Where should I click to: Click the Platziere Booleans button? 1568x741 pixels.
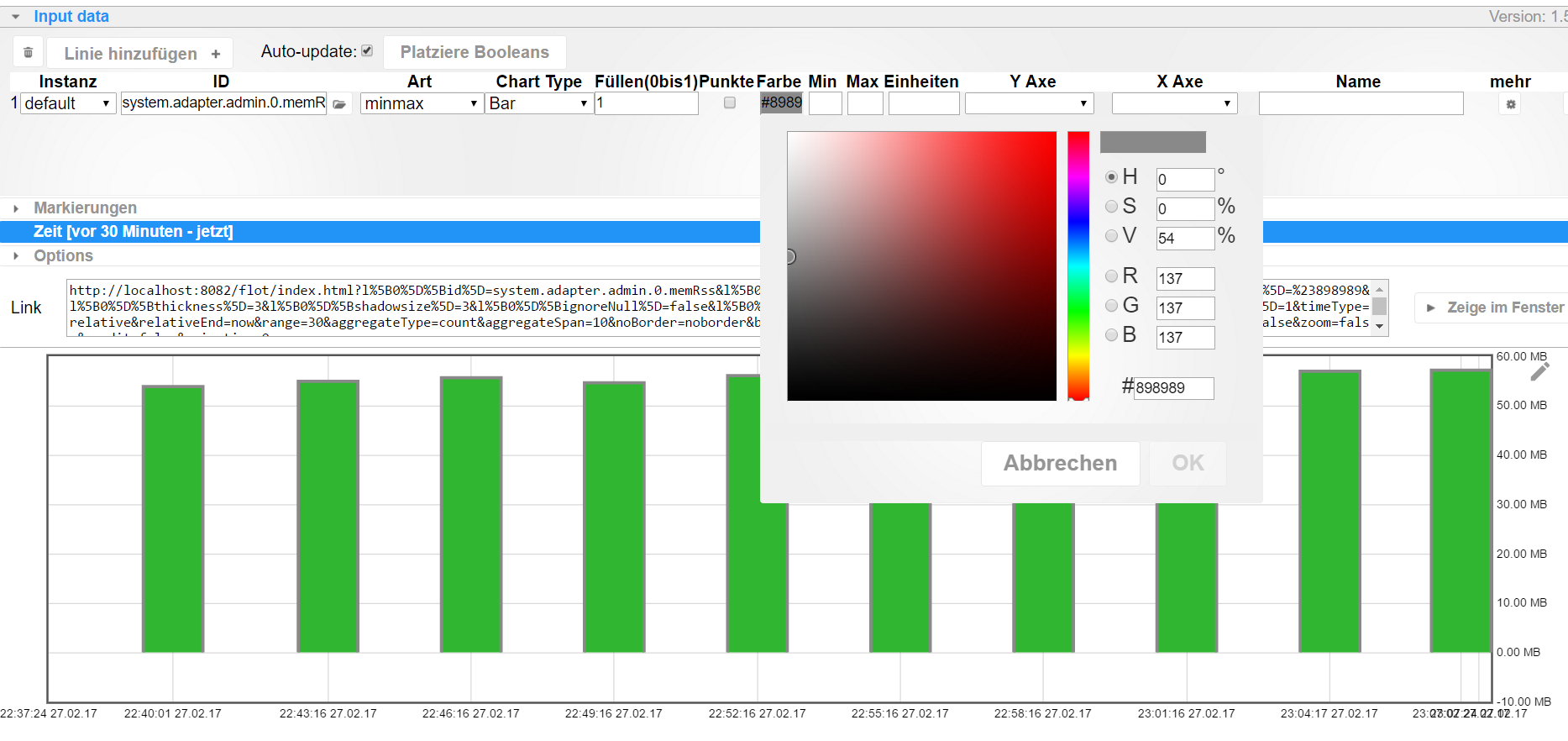tap(475, 52)
